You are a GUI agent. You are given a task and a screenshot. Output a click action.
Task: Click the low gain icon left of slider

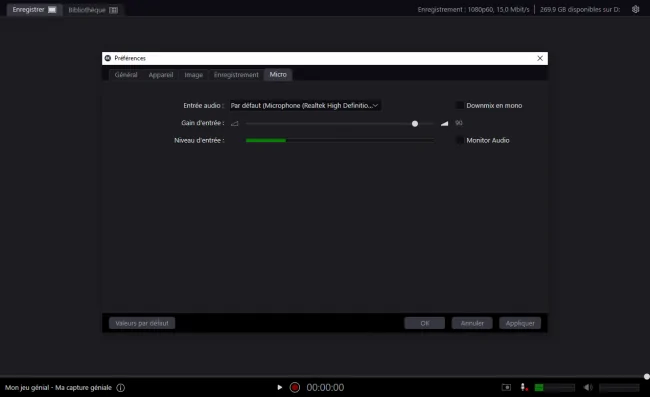(235, 123)
